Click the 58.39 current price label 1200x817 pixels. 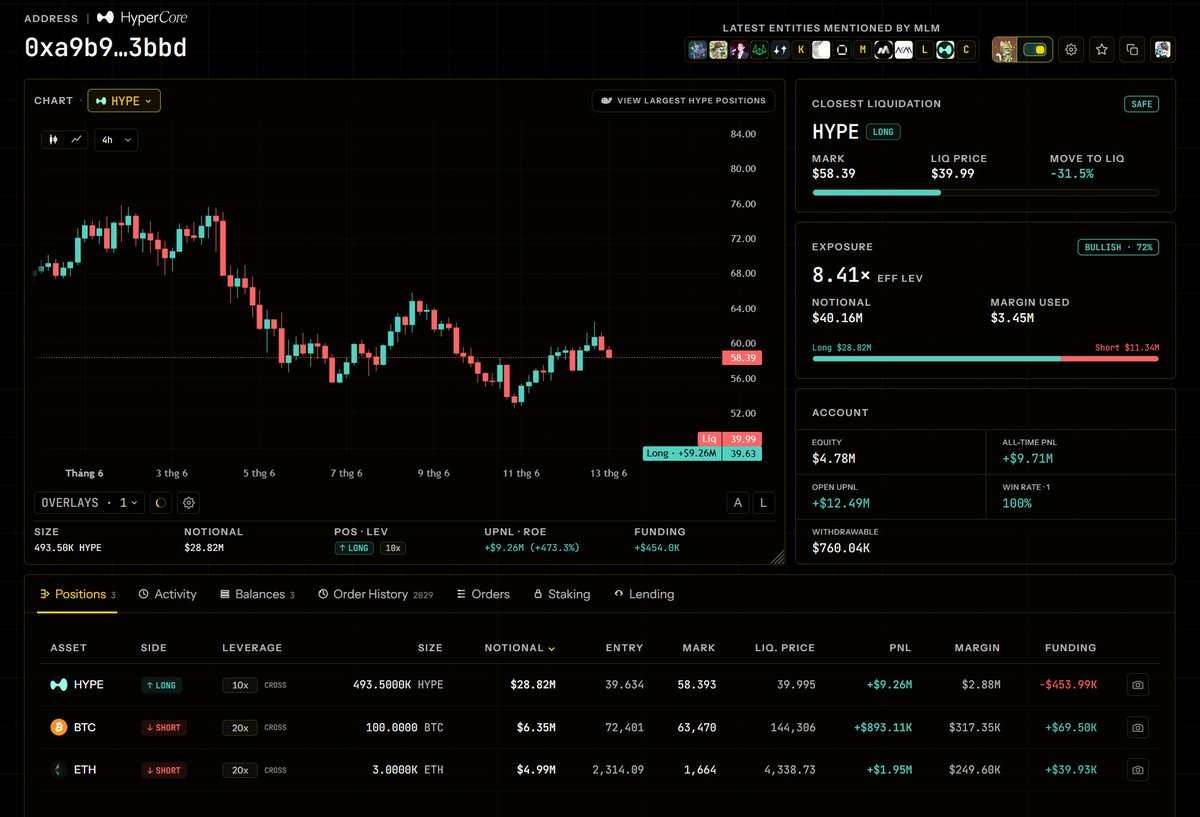[x=741, y=357]
